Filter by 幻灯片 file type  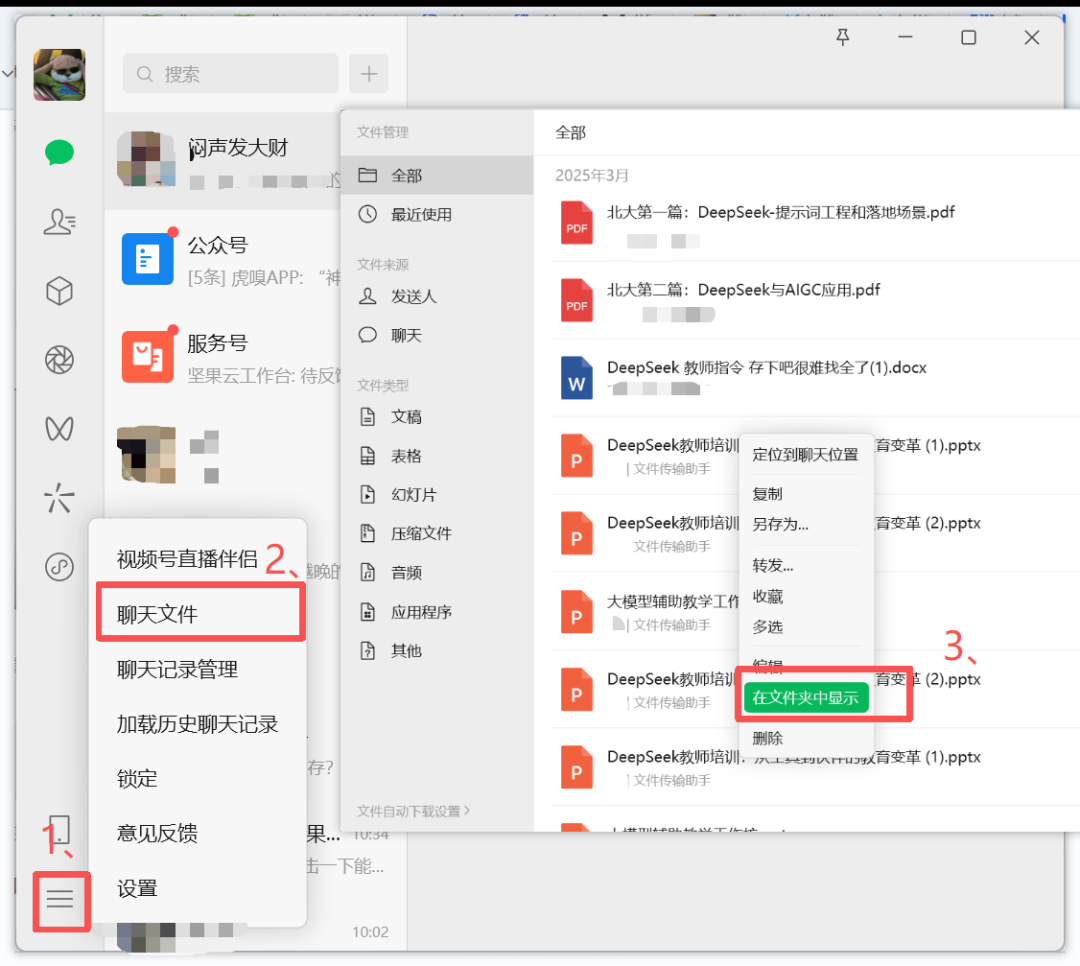[437, 495]
